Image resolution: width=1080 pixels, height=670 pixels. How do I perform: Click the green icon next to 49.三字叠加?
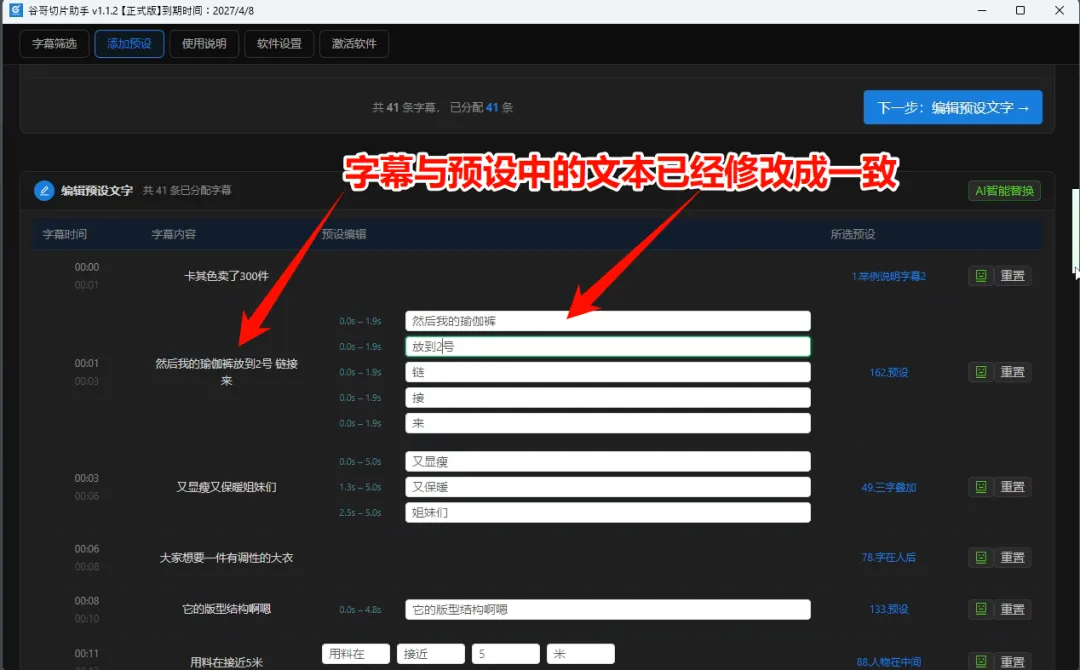981,487
